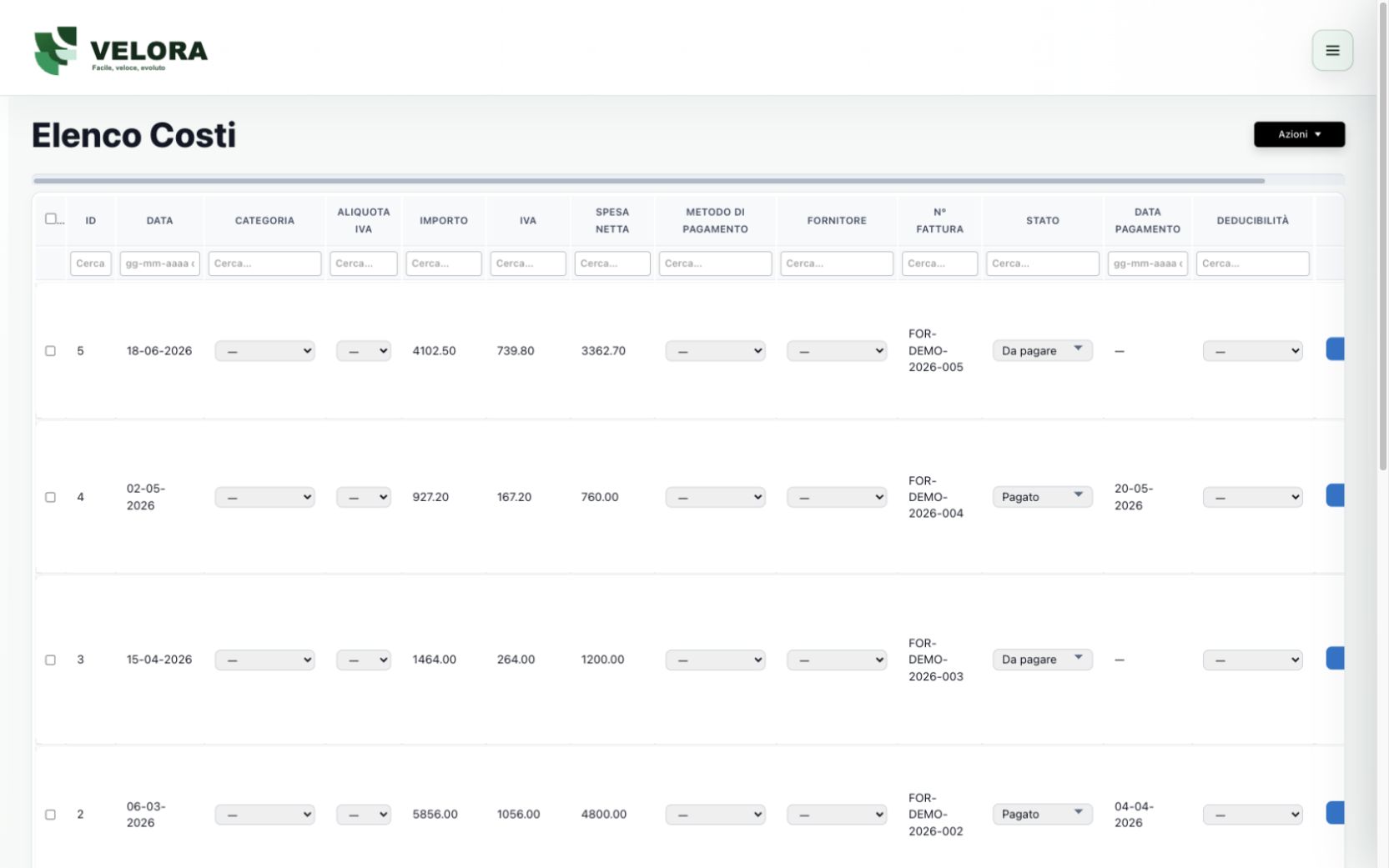
Task: Click the date 18-06-2026
Action: 159,351
